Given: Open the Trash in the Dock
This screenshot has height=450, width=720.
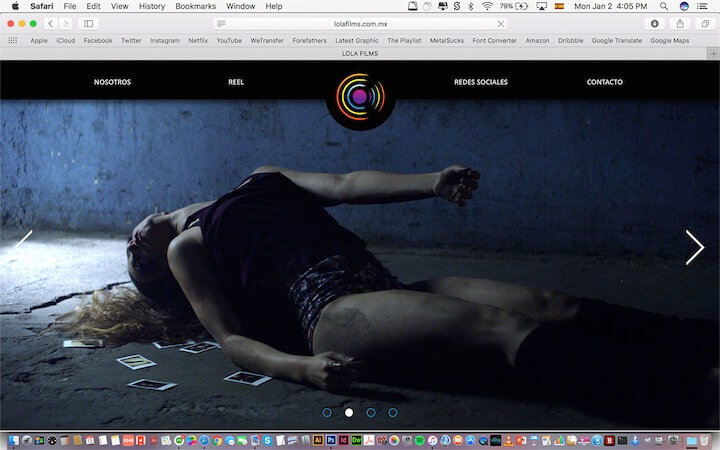Looking at the screenshot, I should pos(704,441).
